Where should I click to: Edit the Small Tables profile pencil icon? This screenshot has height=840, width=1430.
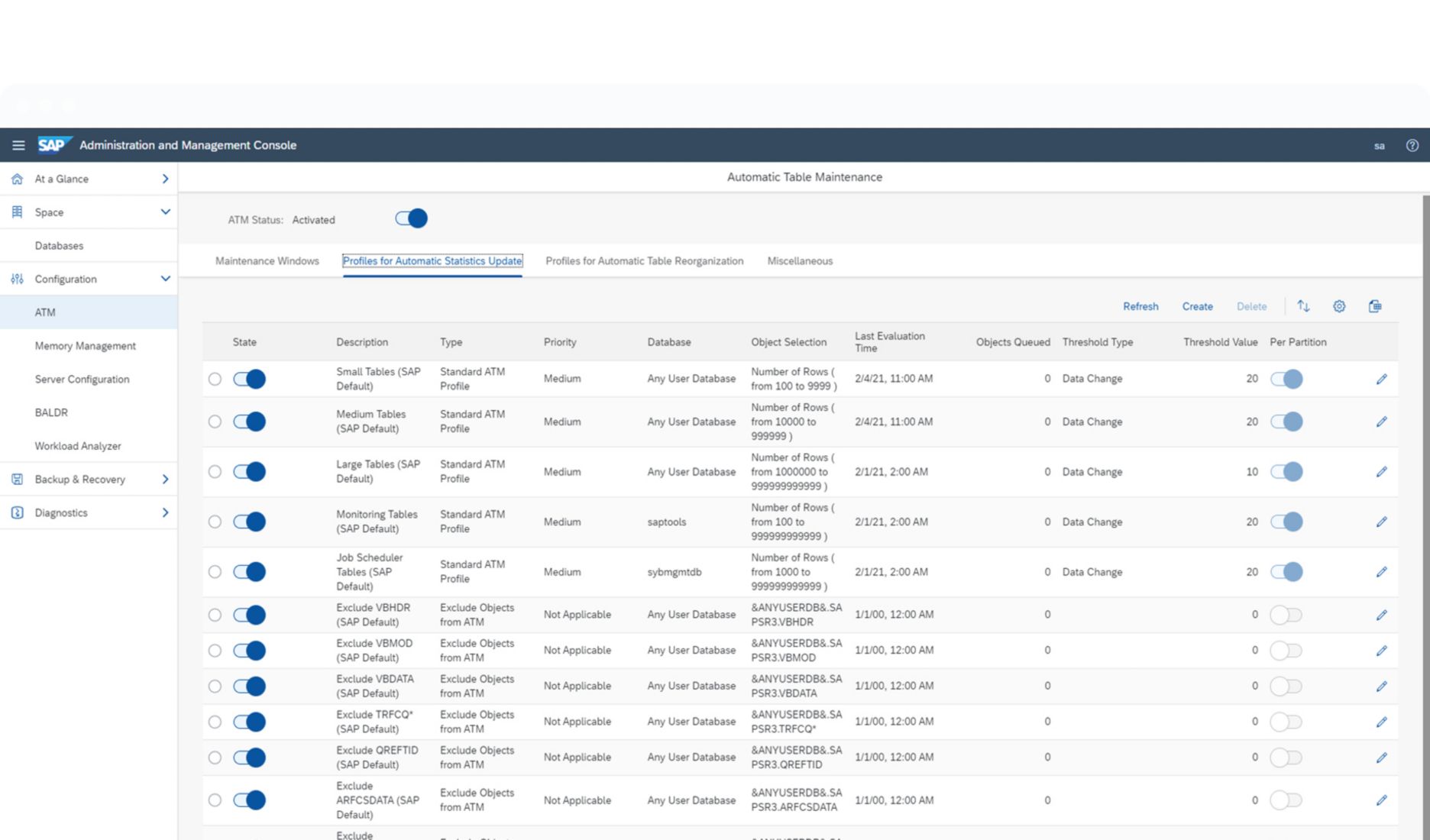click(1381, 379)
